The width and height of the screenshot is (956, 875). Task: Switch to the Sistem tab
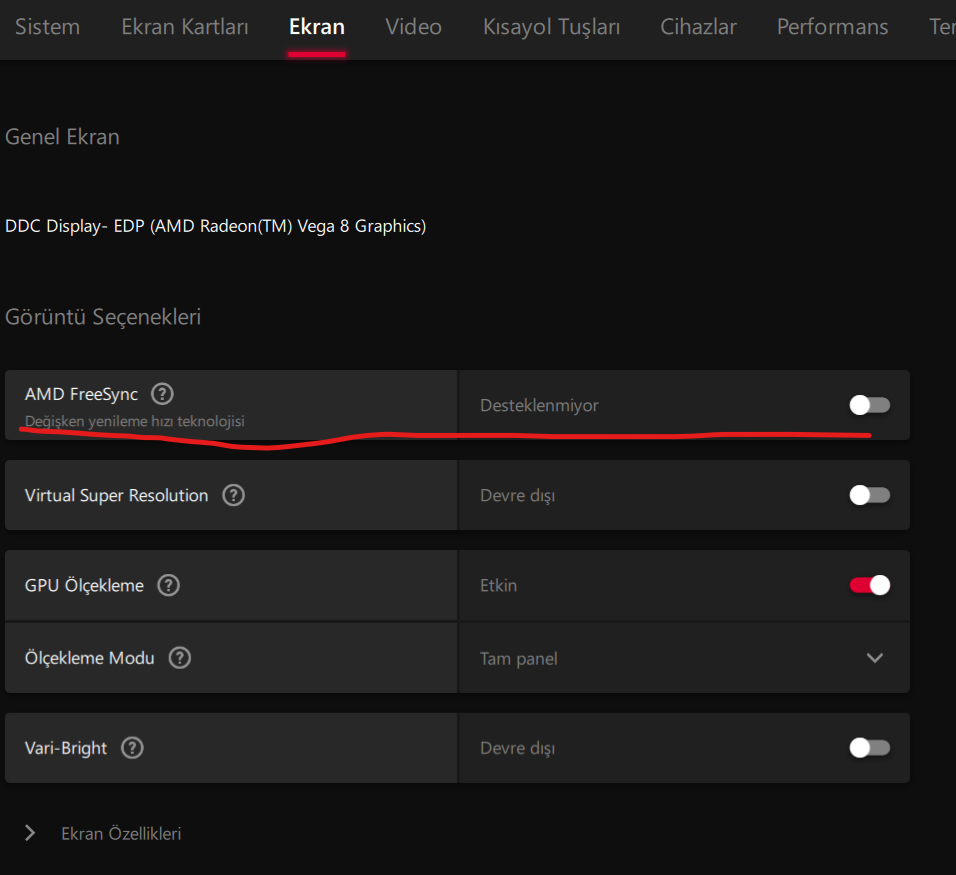tap(48, 27)
